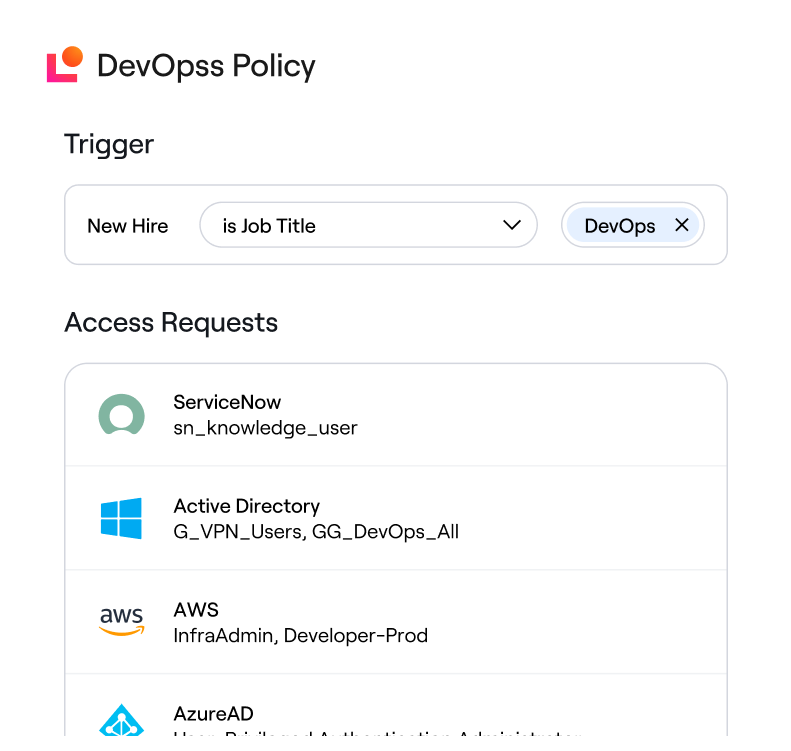The width and height of the screenshot is (791, 751).
Task: Select the 'Active Directory' app name
Action: [x=247, y=506]
